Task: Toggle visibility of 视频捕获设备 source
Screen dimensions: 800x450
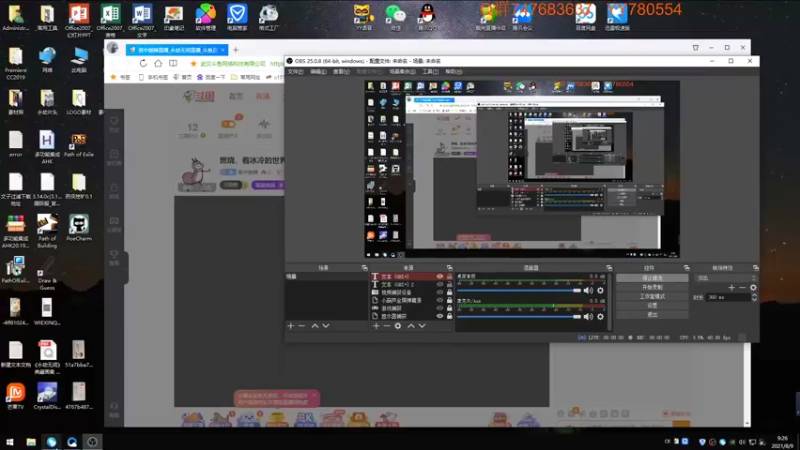Action: pyautogui.click(x=440, y=292)
